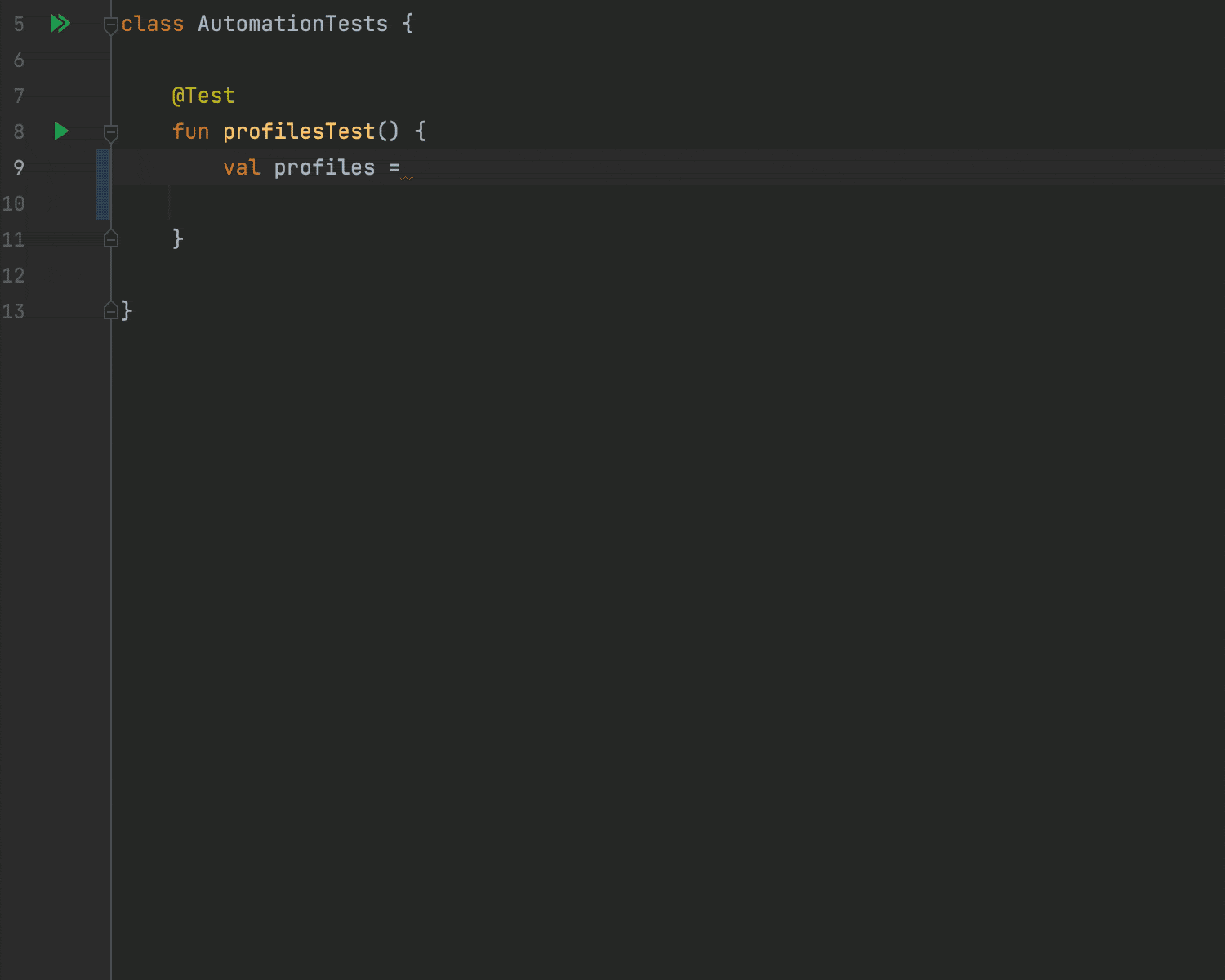Click the profilesTest function name
The height and width of the screenshot is (980, 1225).
click(x=299, y=131)
